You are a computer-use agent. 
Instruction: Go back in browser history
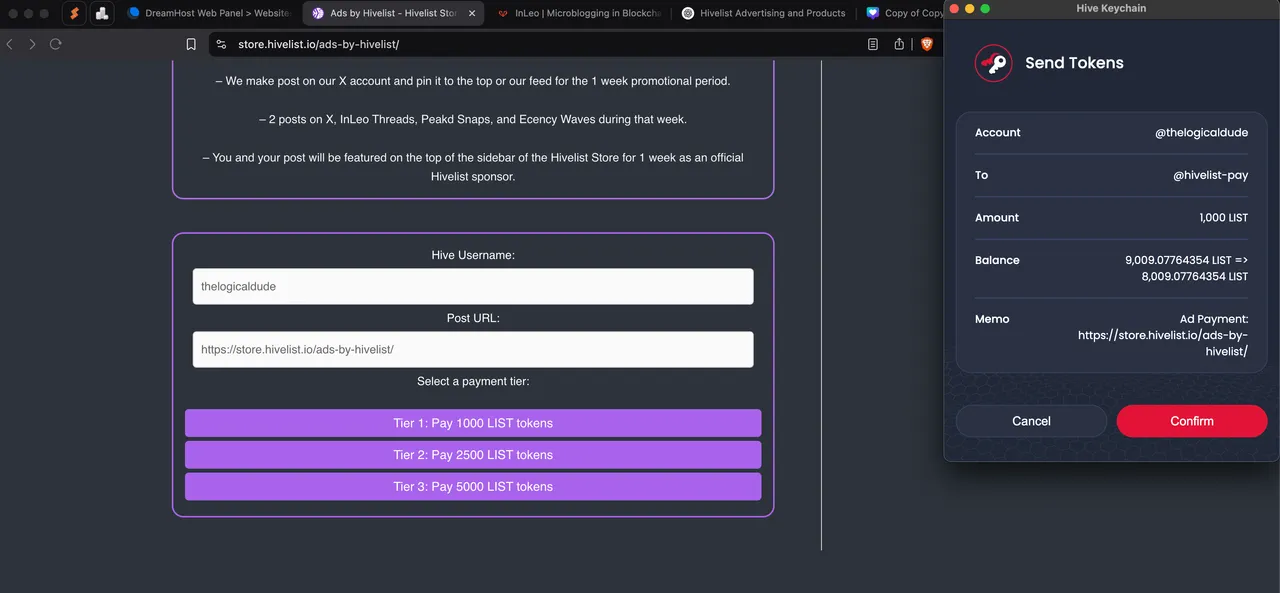tap(10, 44)
